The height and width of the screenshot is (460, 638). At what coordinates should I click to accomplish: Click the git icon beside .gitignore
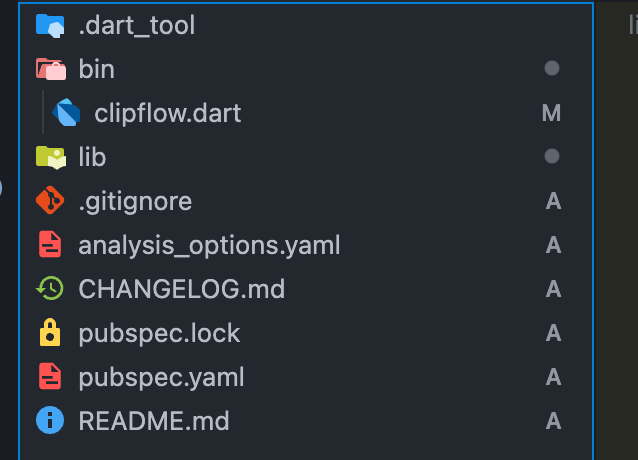pos(50,201)
